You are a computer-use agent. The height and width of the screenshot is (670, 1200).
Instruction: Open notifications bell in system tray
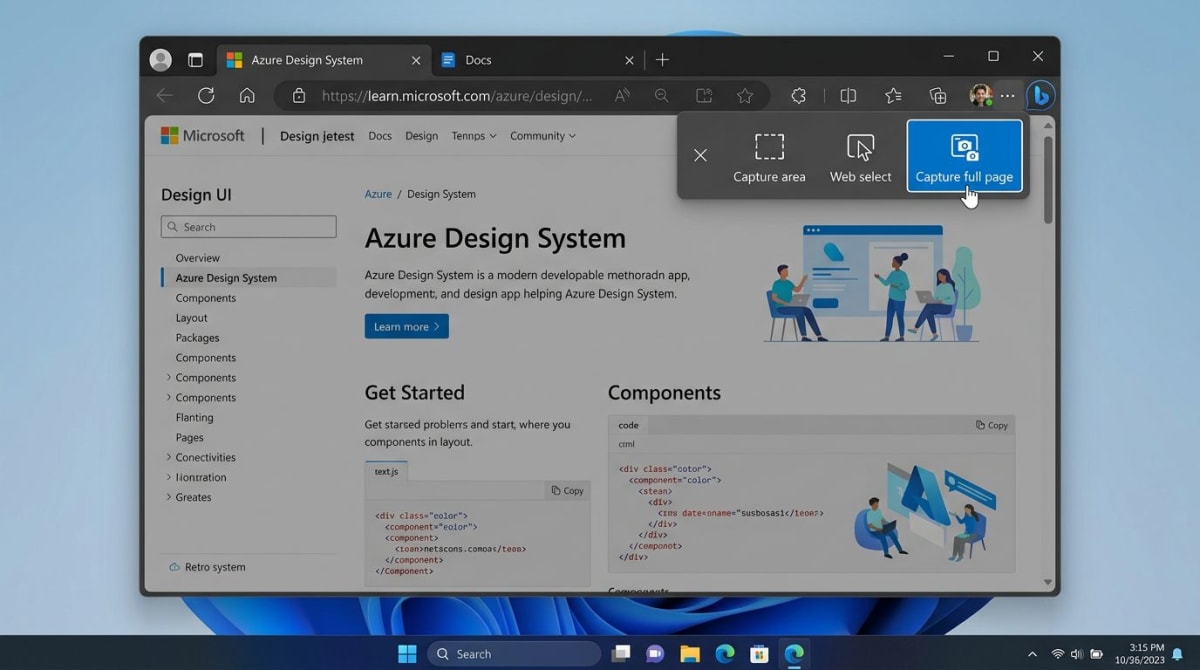1177,654
